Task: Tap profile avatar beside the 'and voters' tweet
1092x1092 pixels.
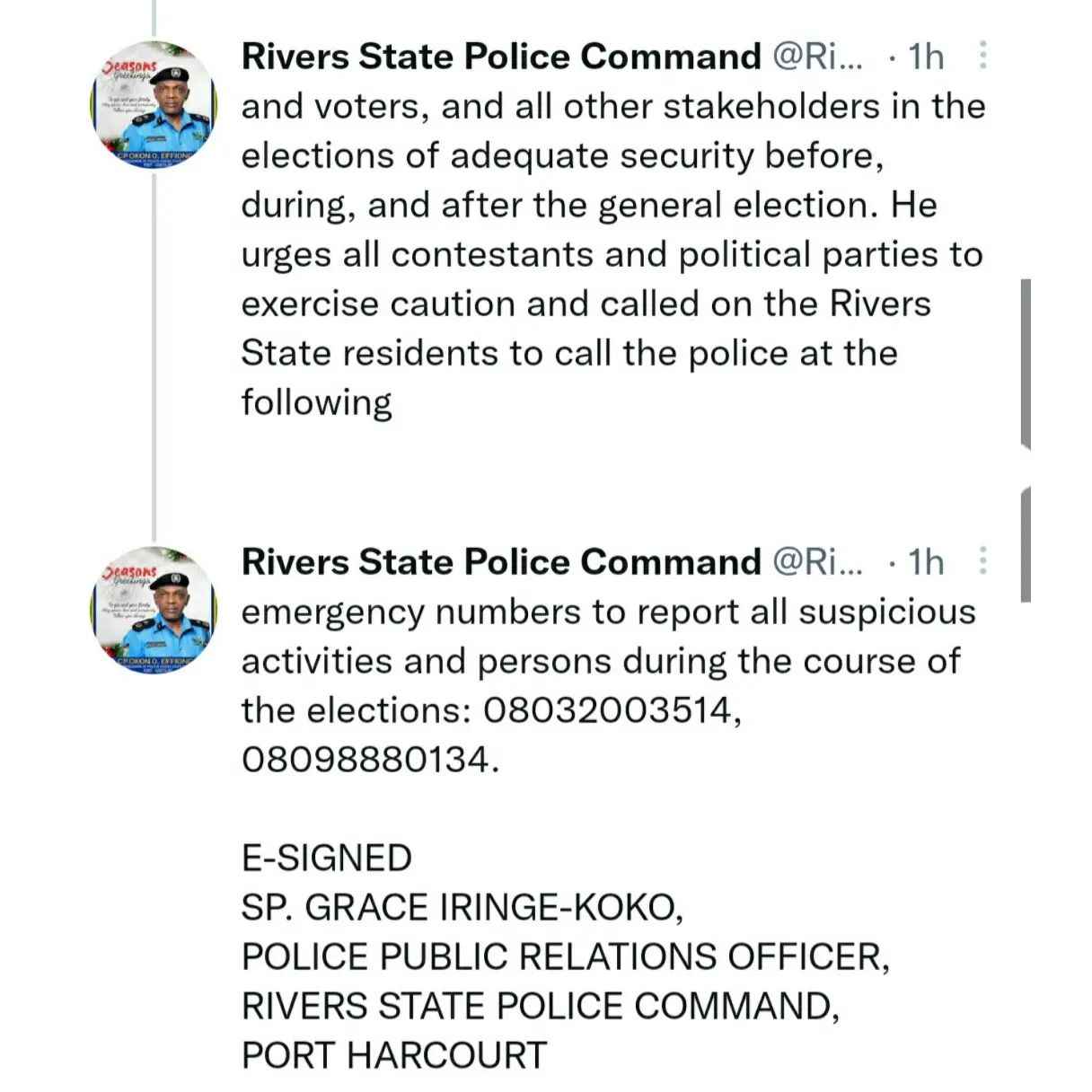Action: (x=154, y=107)
